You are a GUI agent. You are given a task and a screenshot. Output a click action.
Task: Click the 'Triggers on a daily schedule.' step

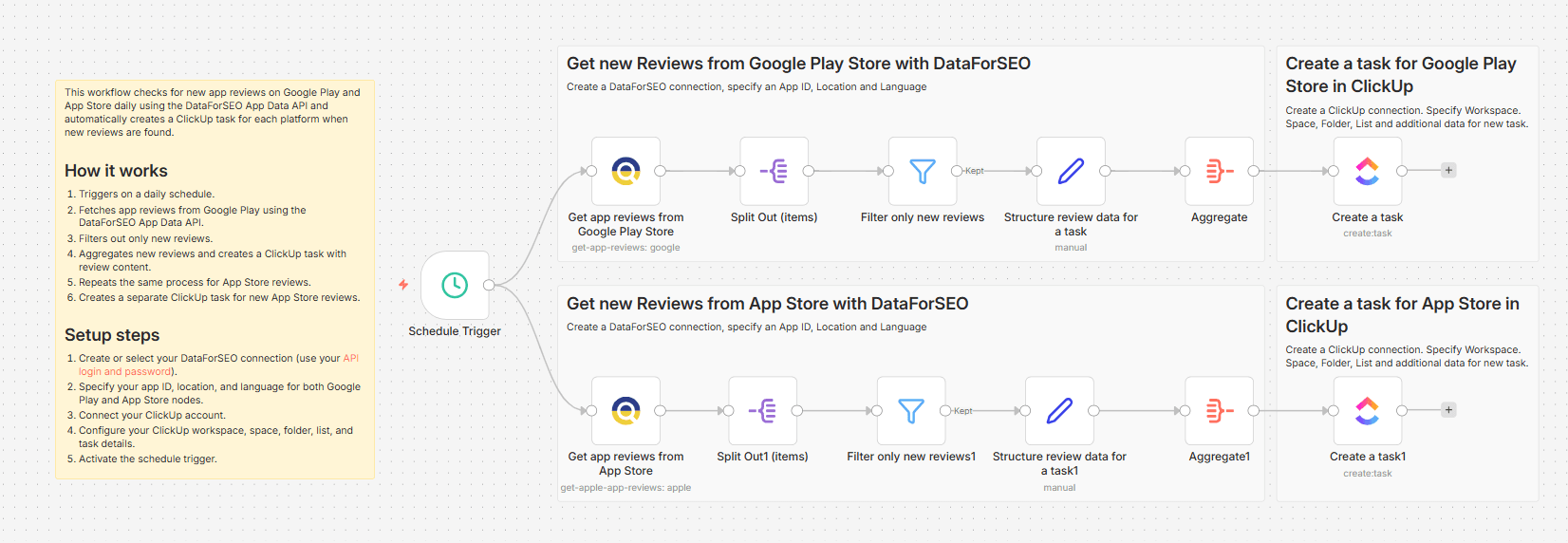[x=146, y=195]
